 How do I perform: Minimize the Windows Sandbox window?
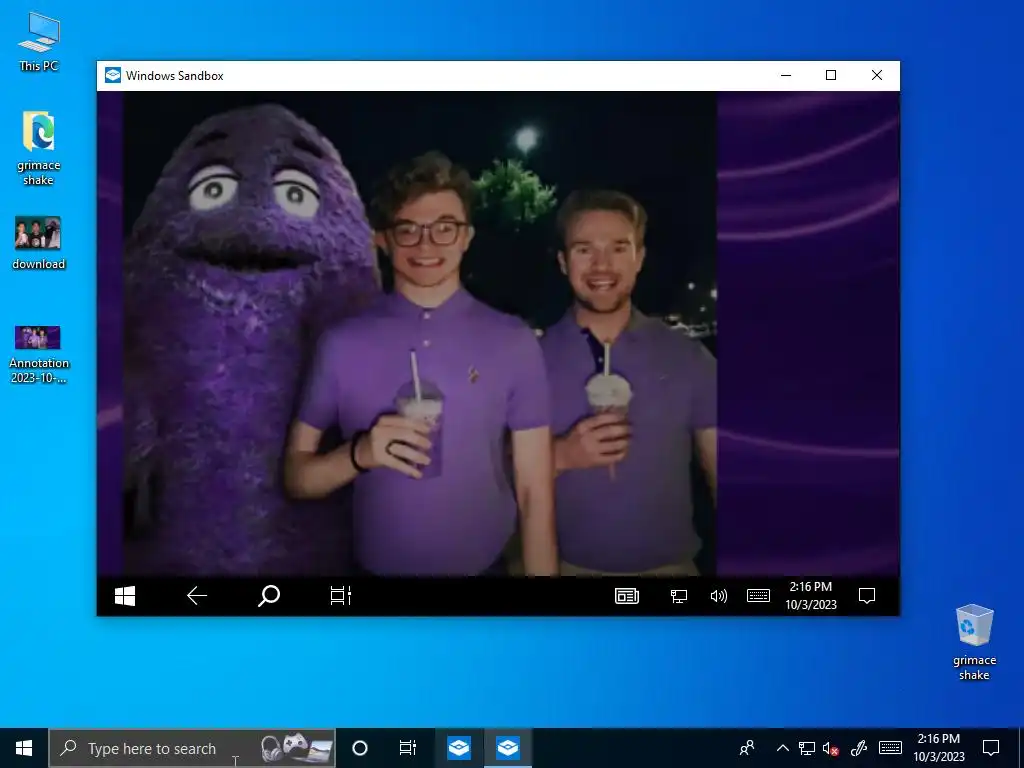(786, 75)
